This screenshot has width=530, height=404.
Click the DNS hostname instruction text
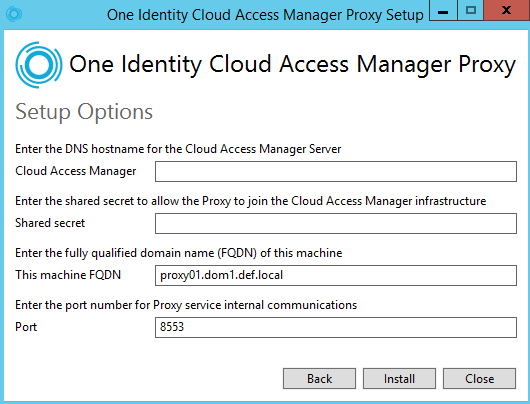click(x=178, y=149)
